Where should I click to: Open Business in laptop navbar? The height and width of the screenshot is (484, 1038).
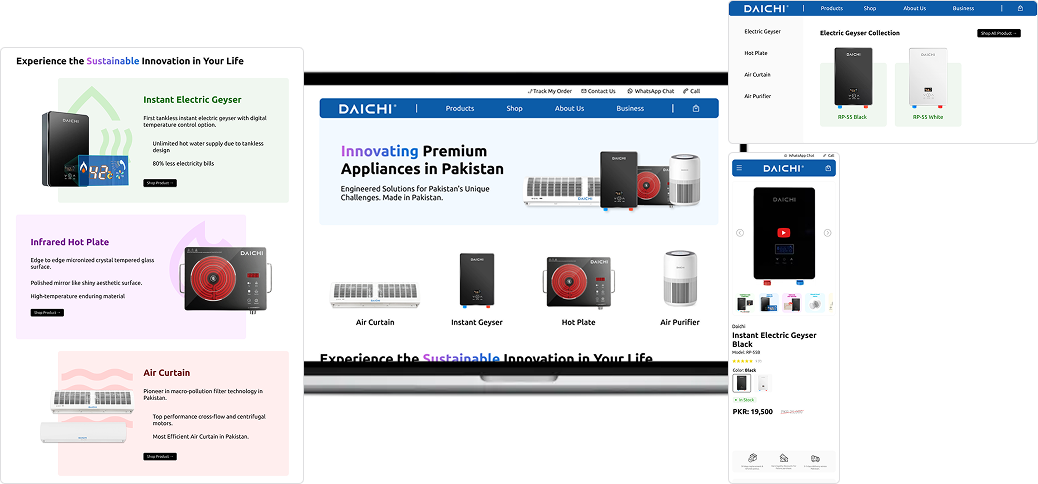[630, 109]
